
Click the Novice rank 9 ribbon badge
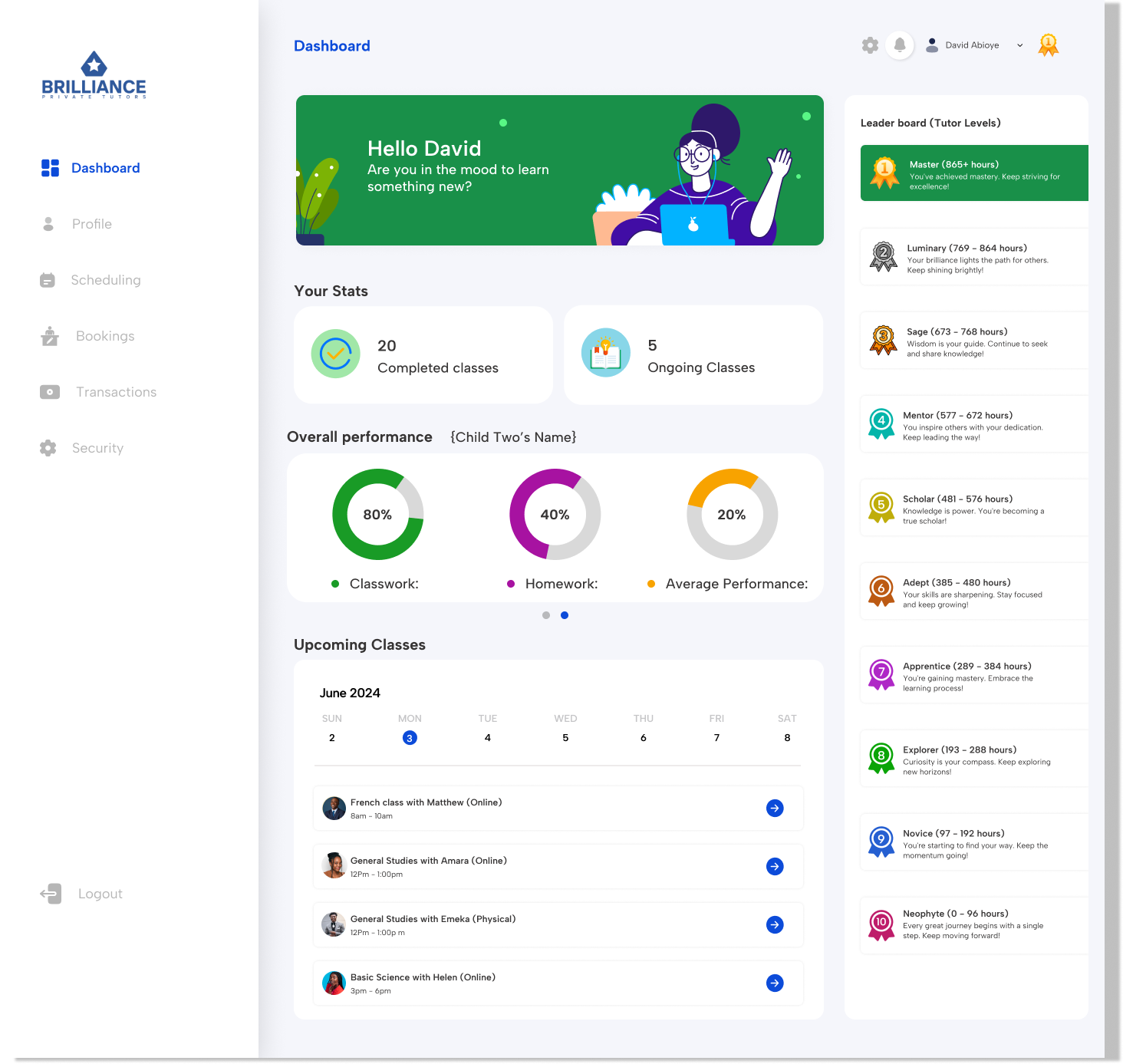coord(881,842)
